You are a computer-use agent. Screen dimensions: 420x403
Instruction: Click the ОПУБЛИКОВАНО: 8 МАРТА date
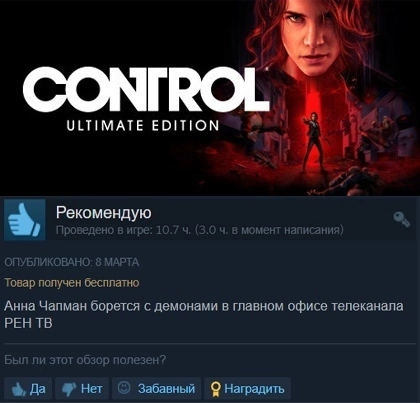tap(72, 262)
